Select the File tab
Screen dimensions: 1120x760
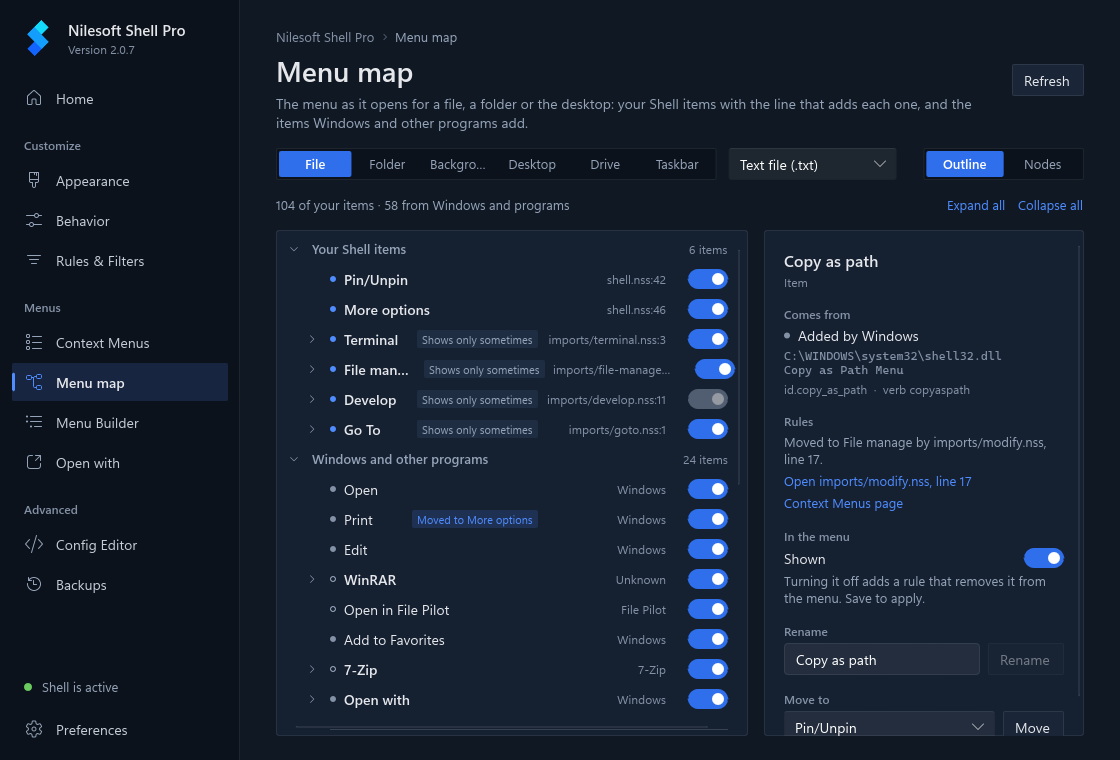(x=315, y=164)
